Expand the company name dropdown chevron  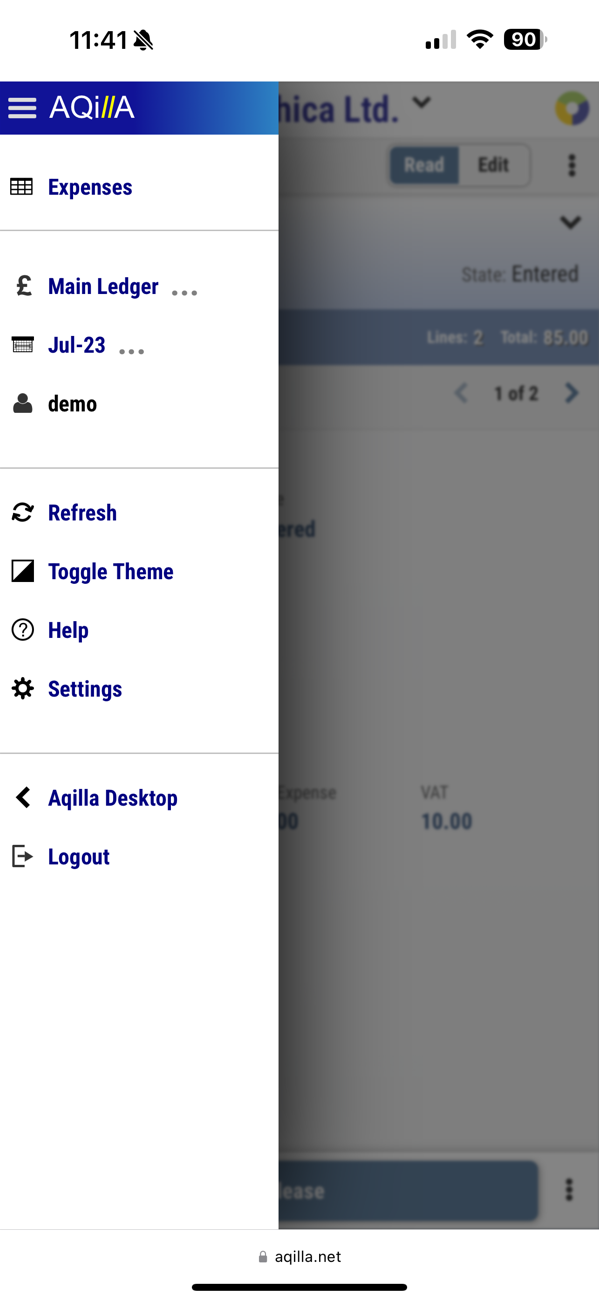pos(422,102)
